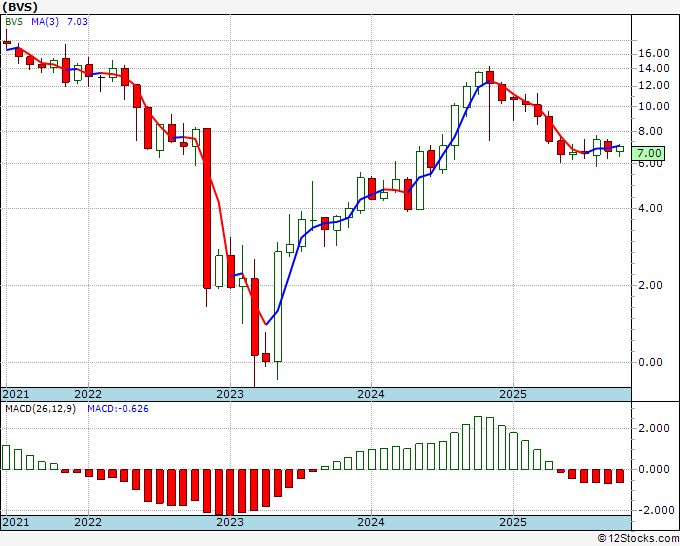The image size is (680, 546).
Task: Click the highlighted 7.00 current price box
Action: 648,153
